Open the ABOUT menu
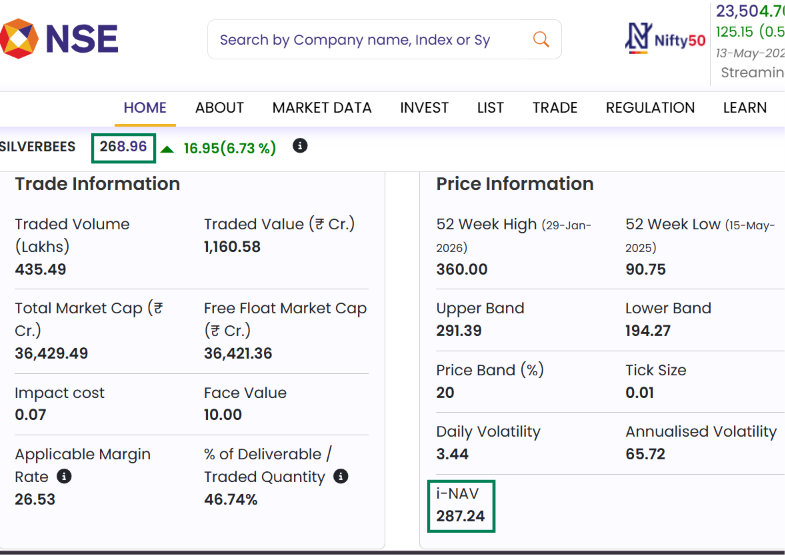Screen dimensions: 785x555 point(219,108)
